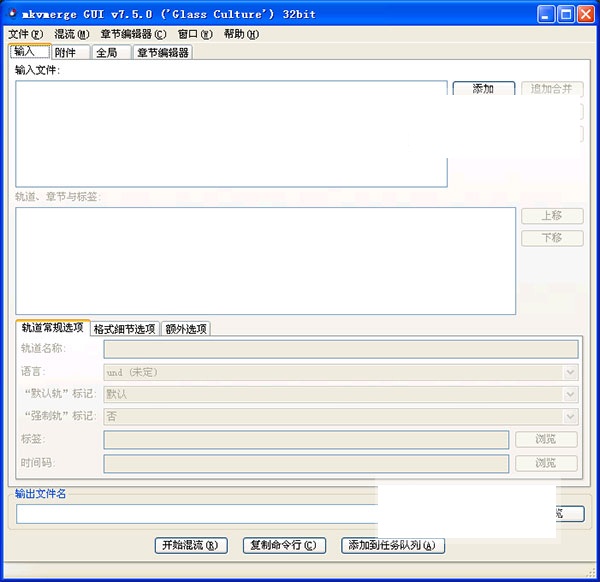Open the 帮助(H) menu

(x=241, y=34)
